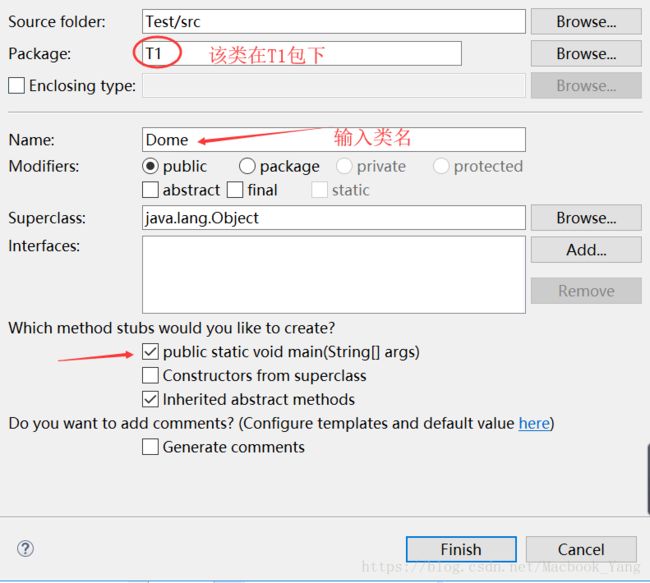Focus the Superclass field with java.lang.Object
This screenshot has height=583, width=650.
point(333,218)
